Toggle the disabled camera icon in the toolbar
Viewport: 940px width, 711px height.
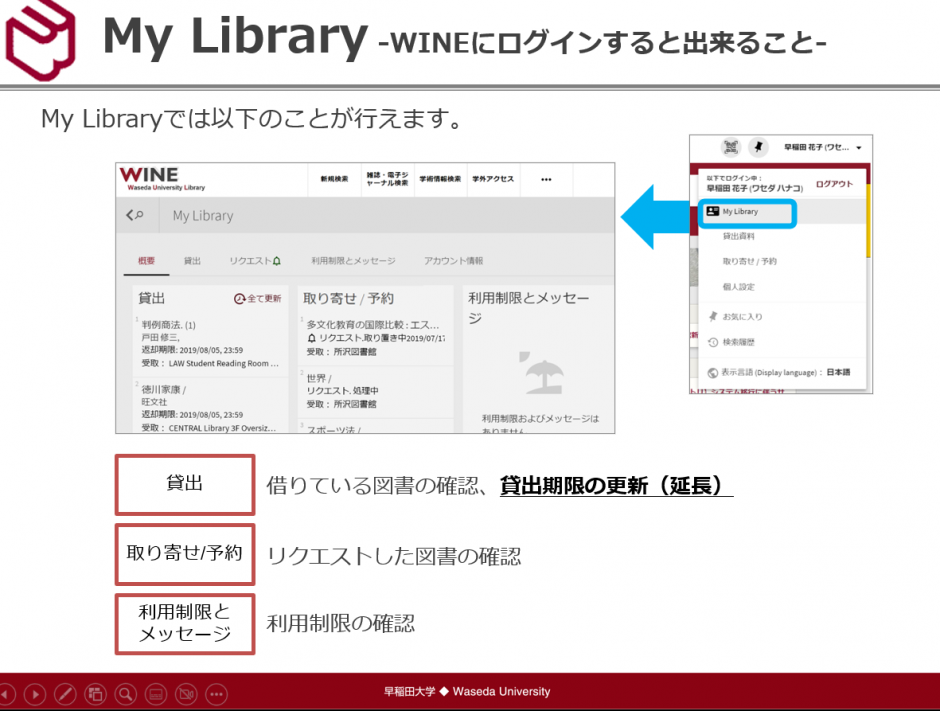186,694
